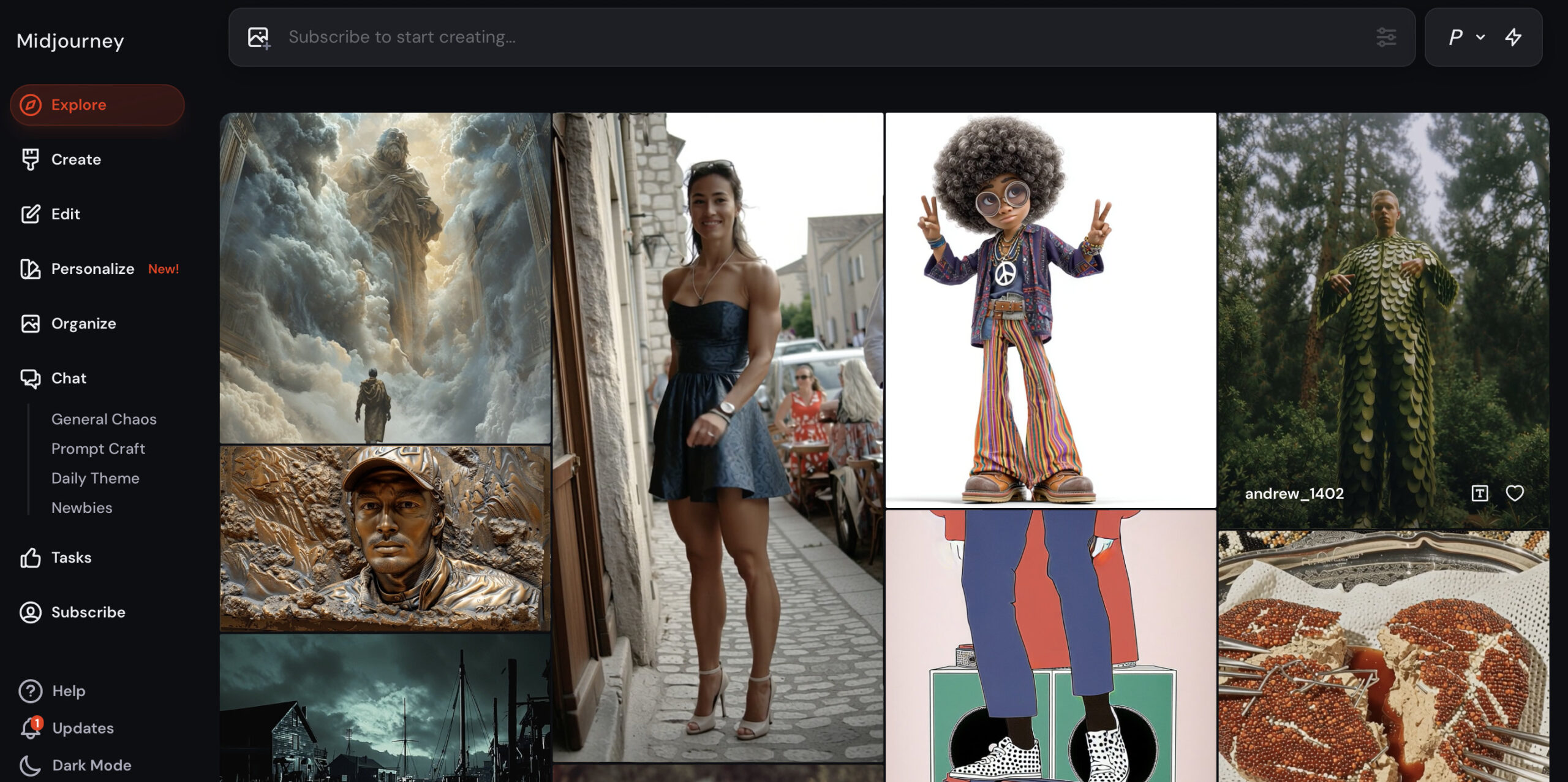The width and height of the screenshot is (1568, 782).
Task: Open the afro hippie character thumbnail
Action: [1050, 309]
